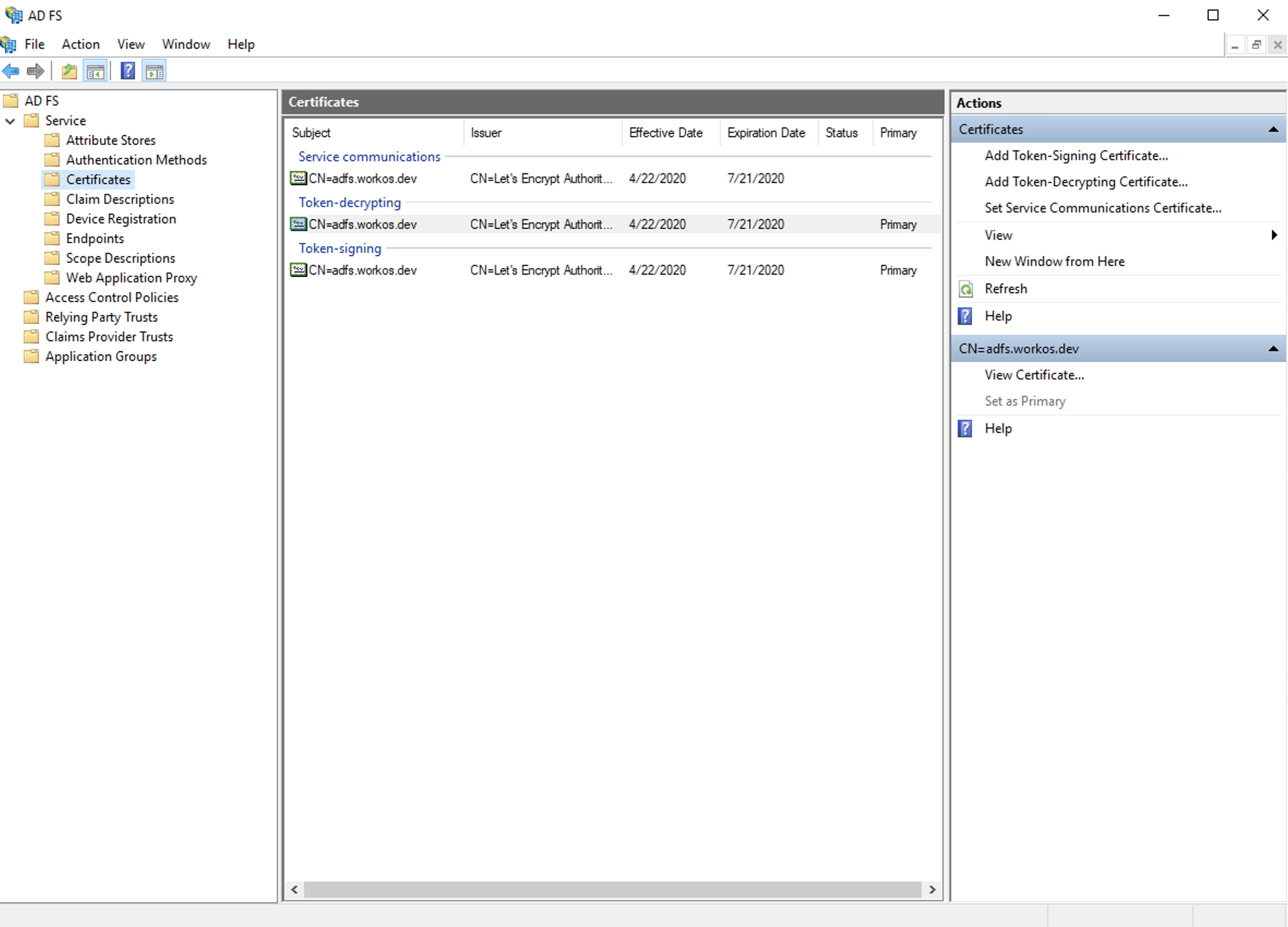Click Let's Encrypt issuer in Token-signing row
1288x927 pixels.
coord(541,270)
